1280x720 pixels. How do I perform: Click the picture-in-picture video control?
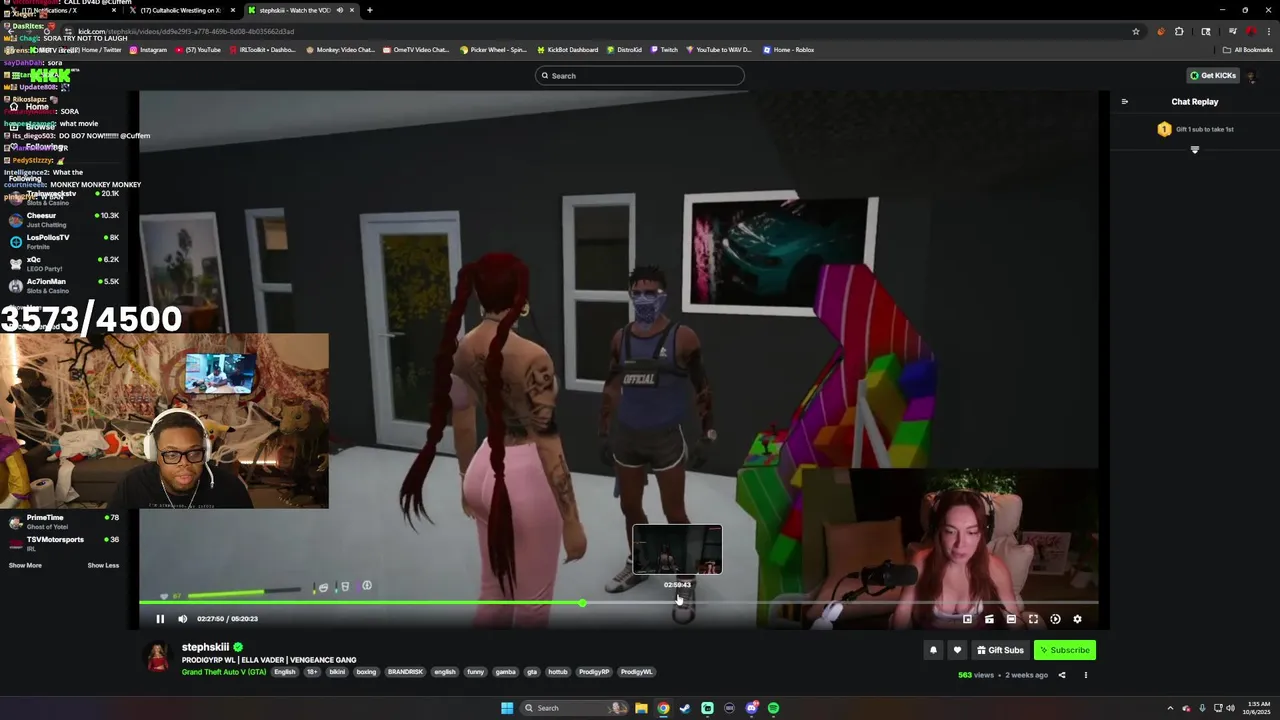(967, 619)
